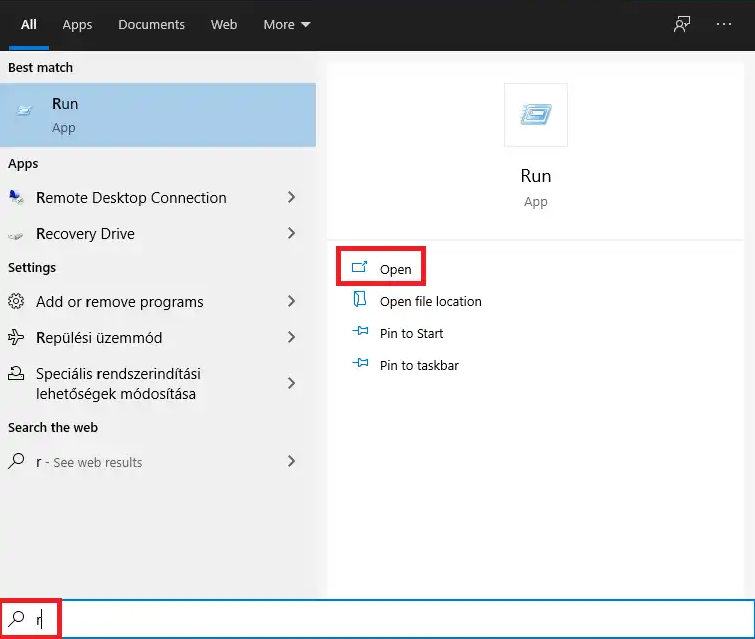755x639 pixels.
Task: Click the large Run app thumbnail
Action: pos(535,115)
